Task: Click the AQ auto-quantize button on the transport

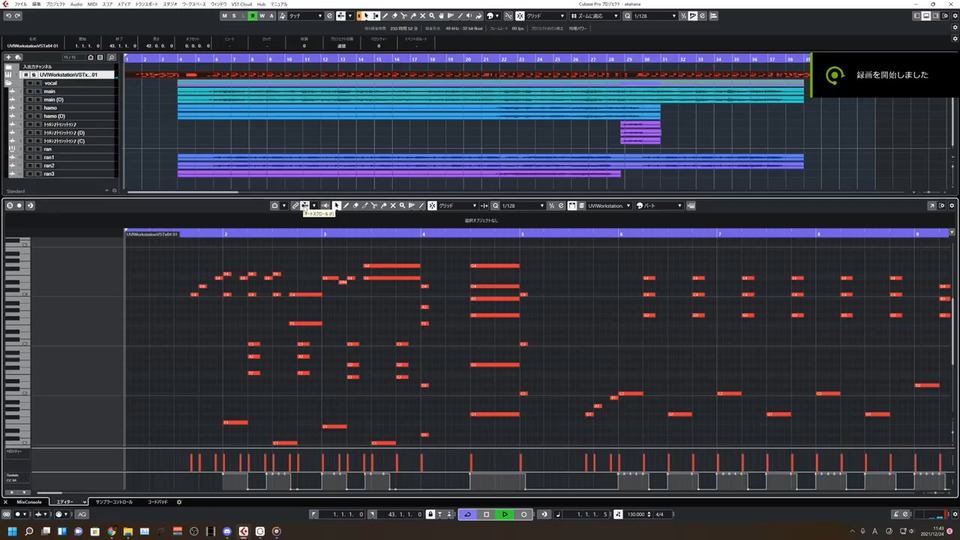Action: coord(82,514)
